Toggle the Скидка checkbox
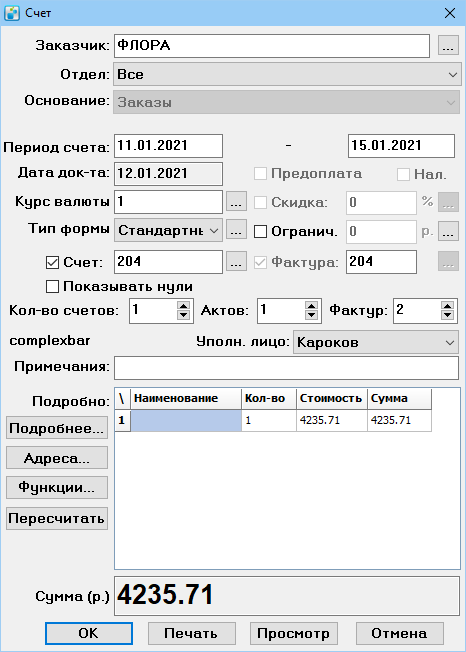 click(x=261, y=203)
